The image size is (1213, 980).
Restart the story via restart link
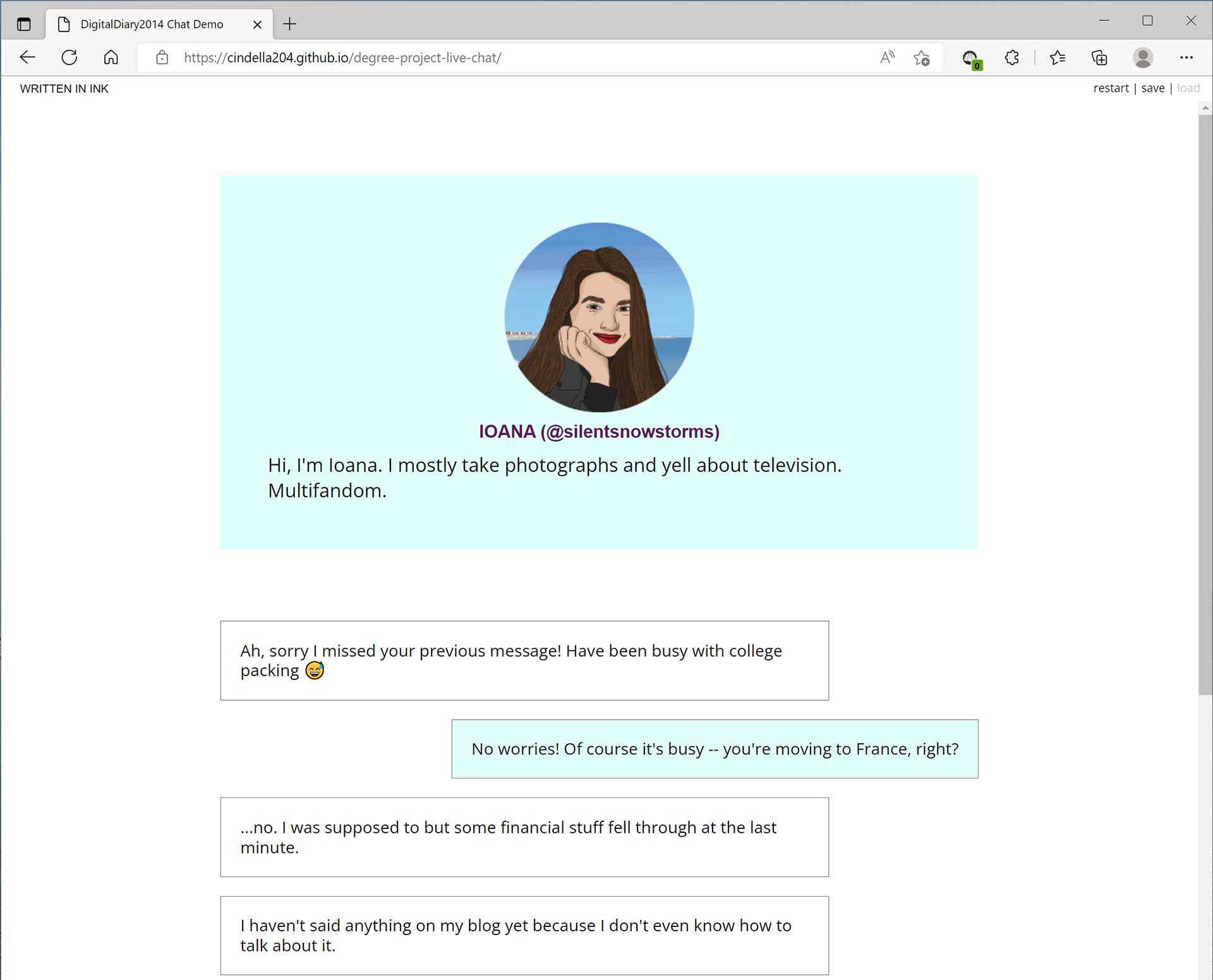tap(1111, 88)
